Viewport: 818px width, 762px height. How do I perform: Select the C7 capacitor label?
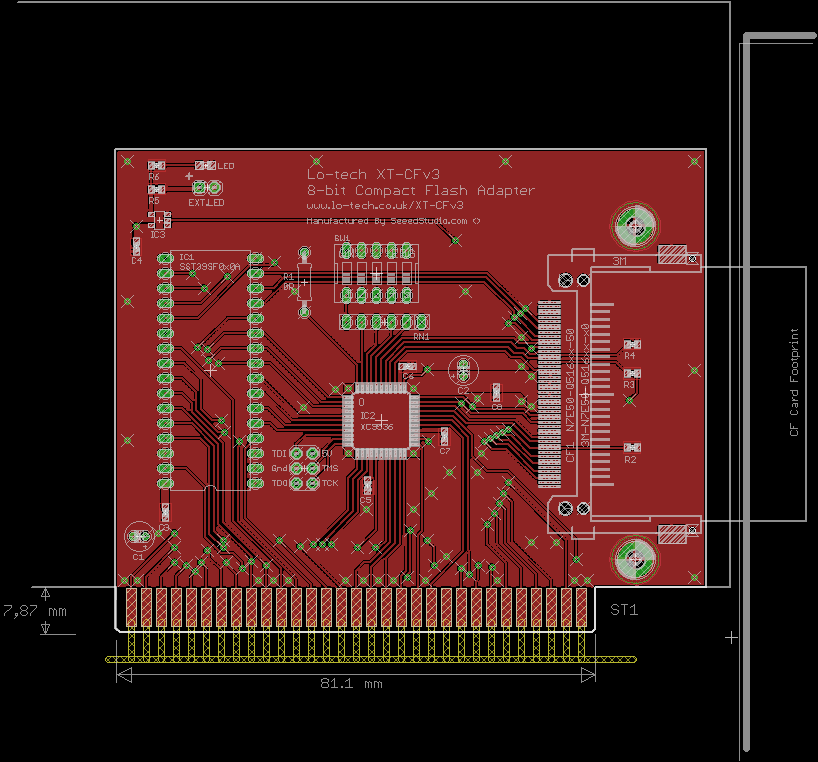444,451
